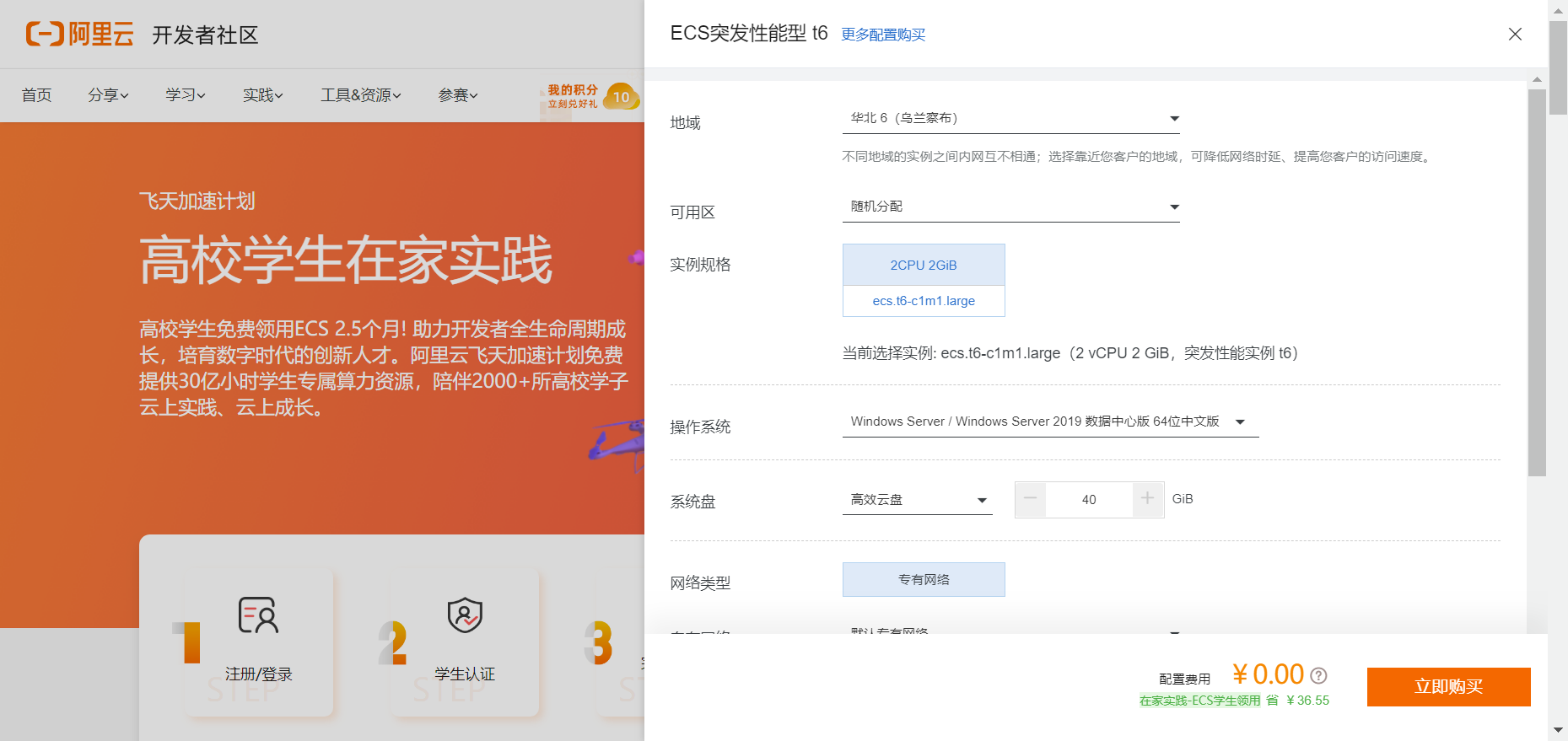
Task: Click the 当前选择实例 summary text
Action: click(x=1070, y=353)
